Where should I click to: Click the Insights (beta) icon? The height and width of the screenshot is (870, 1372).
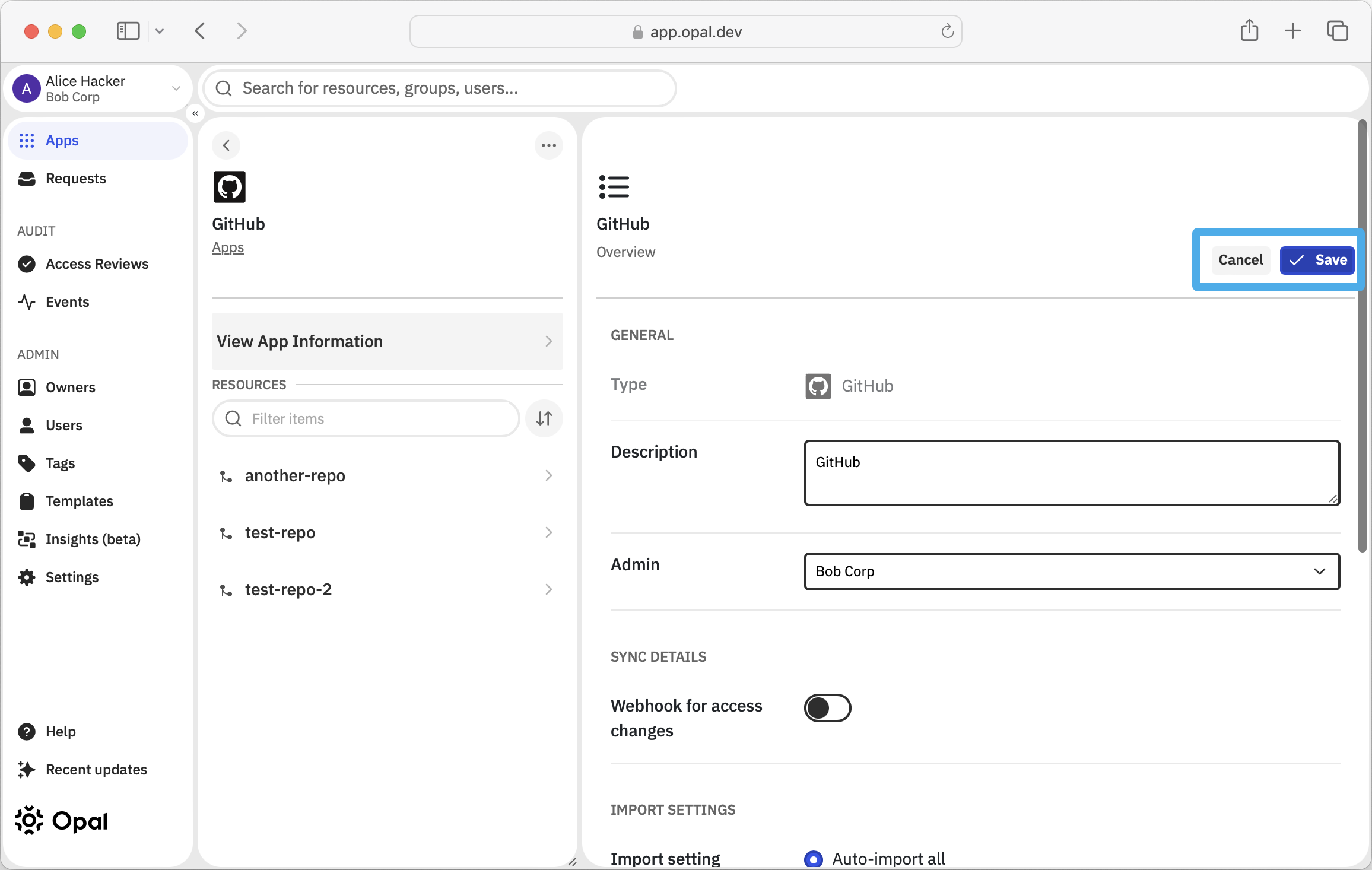click(27, 539)
